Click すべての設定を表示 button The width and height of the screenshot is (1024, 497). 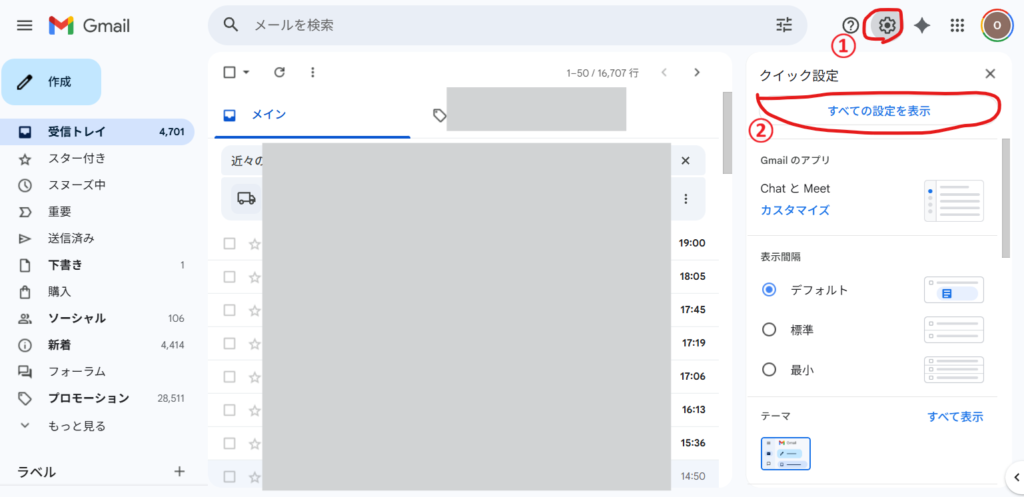878,111
